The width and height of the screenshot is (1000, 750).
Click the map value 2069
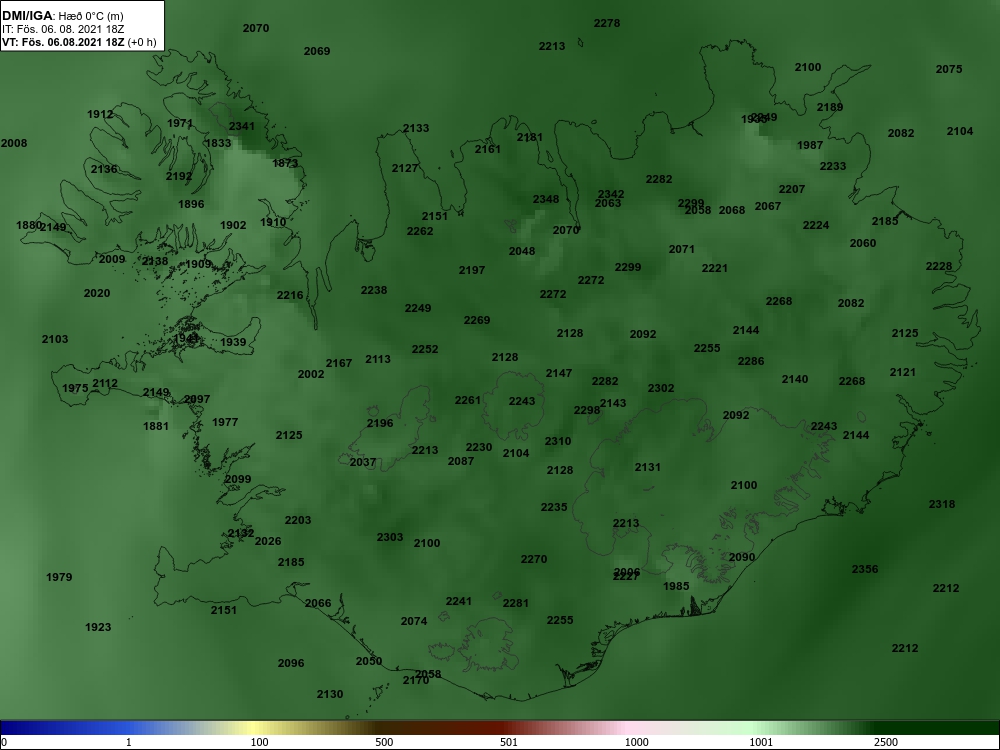(x=317, y=51)
